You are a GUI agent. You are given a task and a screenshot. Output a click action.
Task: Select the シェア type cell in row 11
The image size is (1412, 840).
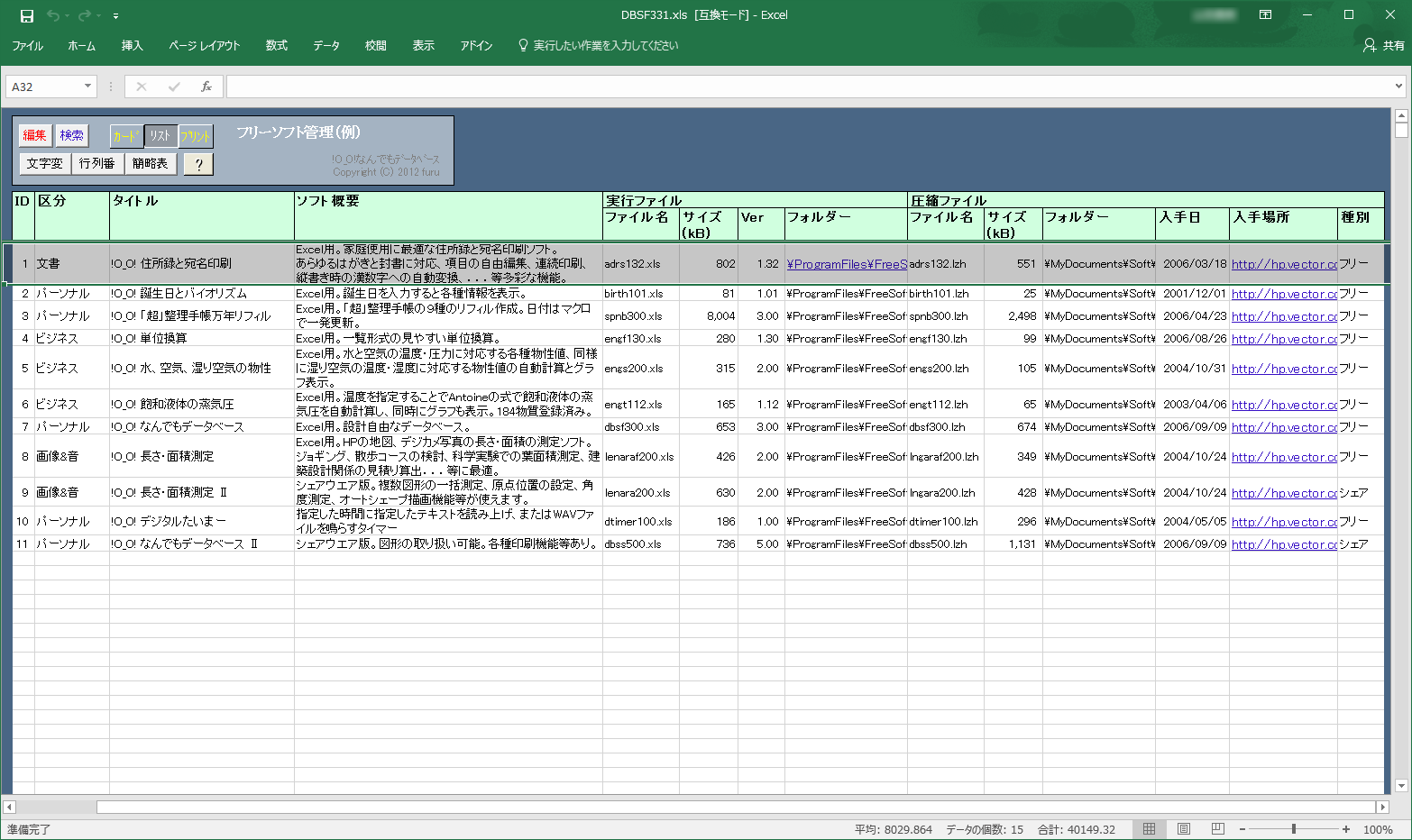(x=1361, y=544)
